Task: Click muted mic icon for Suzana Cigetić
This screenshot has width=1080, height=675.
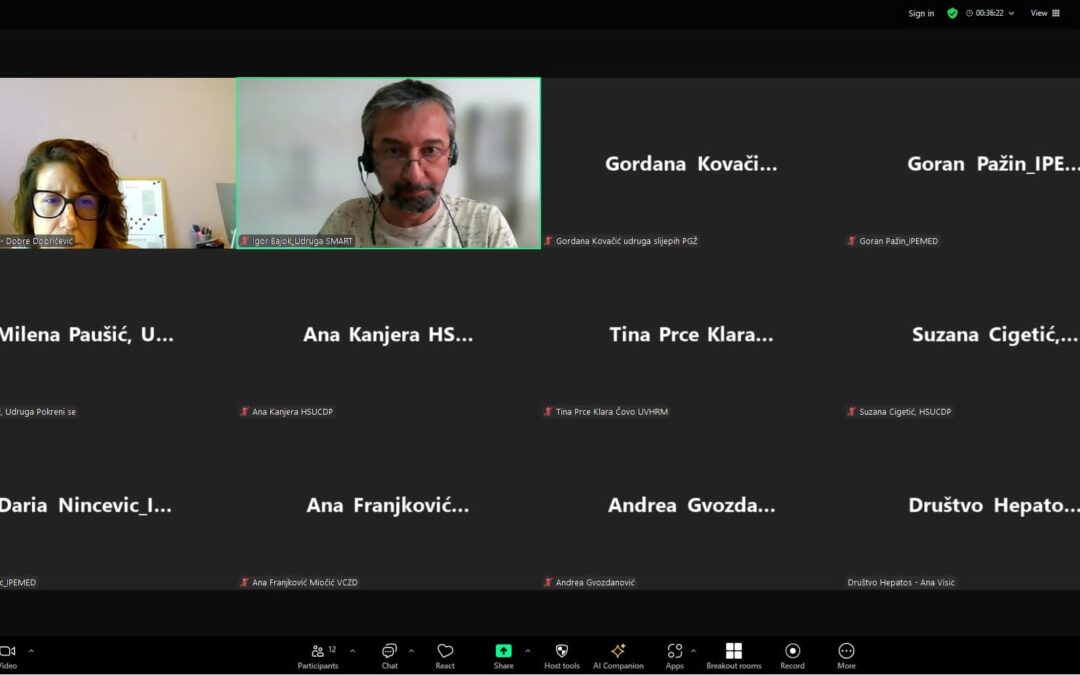Action: (x=852, y=412)
